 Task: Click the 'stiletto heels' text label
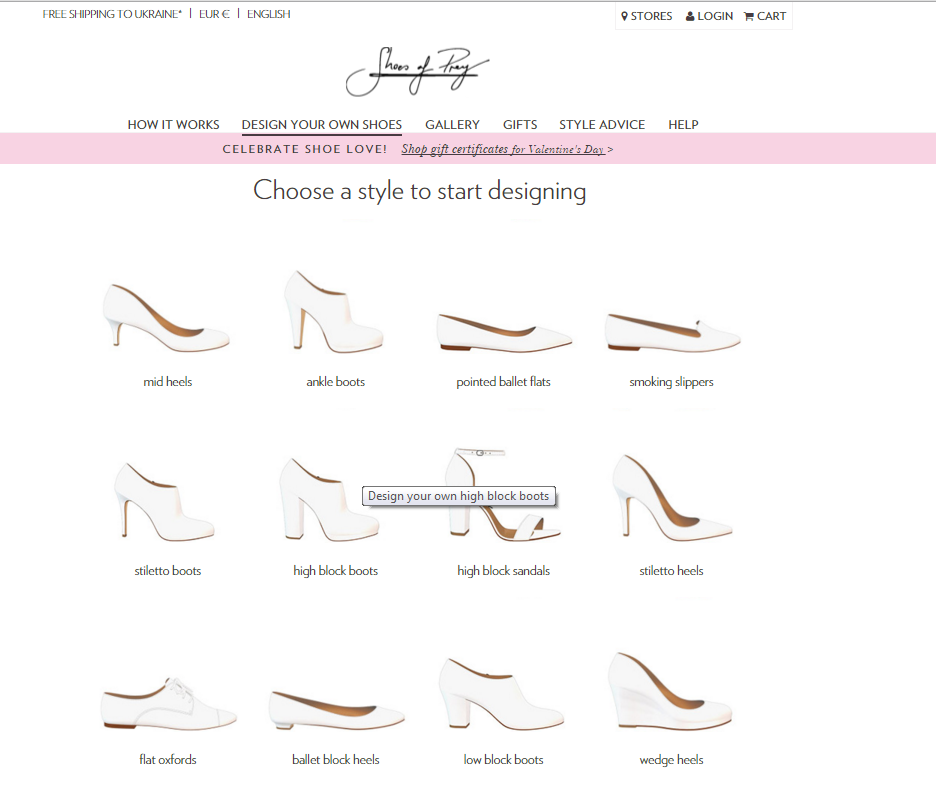tap(672, 571)
